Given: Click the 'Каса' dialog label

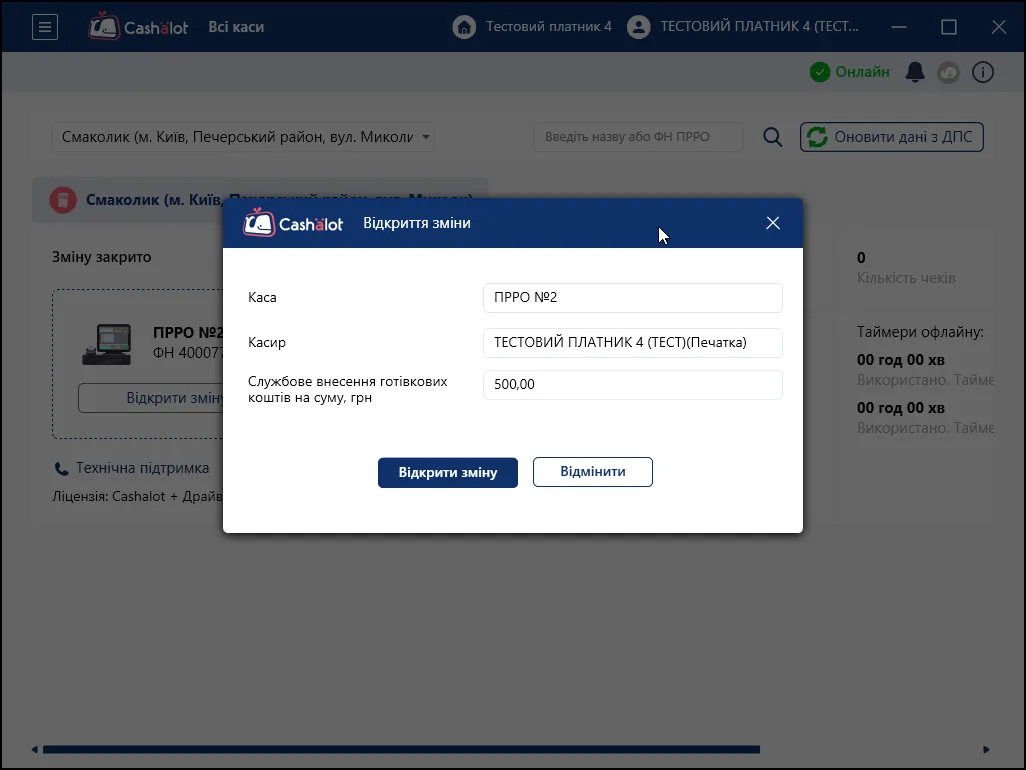Looking at the screenshot, I should click(262, 298).
